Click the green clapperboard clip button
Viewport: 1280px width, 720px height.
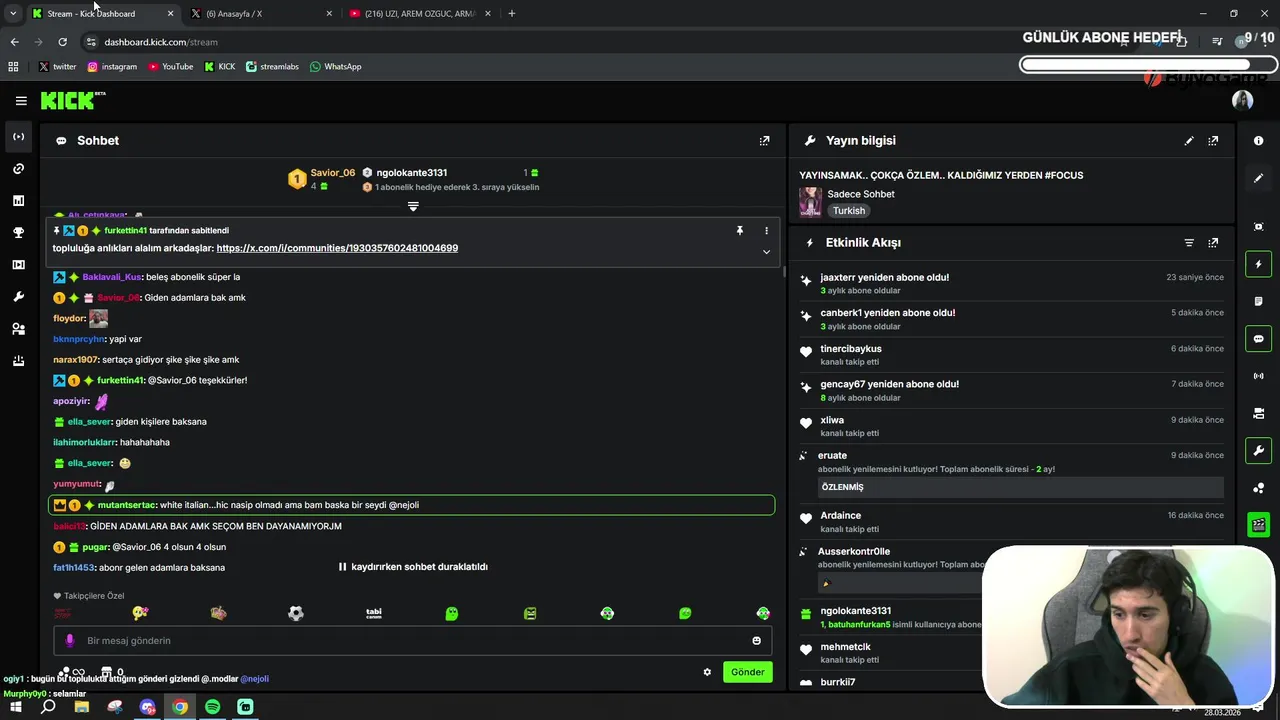click(1258, 525)
